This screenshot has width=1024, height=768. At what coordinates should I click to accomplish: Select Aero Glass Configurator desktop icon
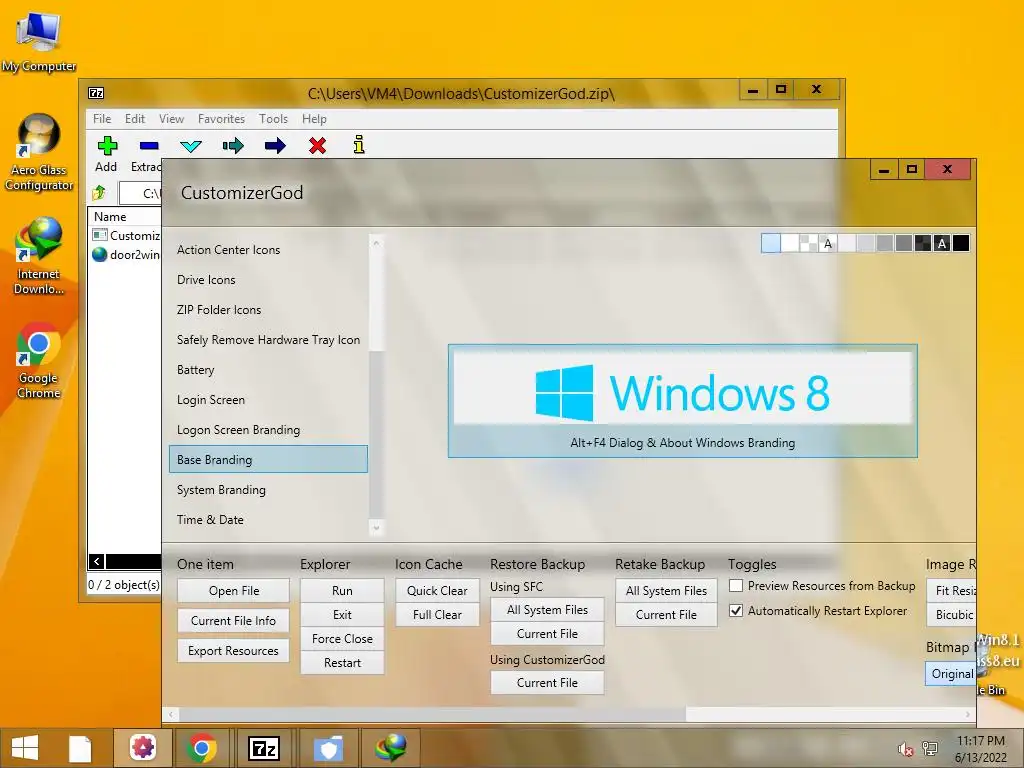(x=39, y=152)
